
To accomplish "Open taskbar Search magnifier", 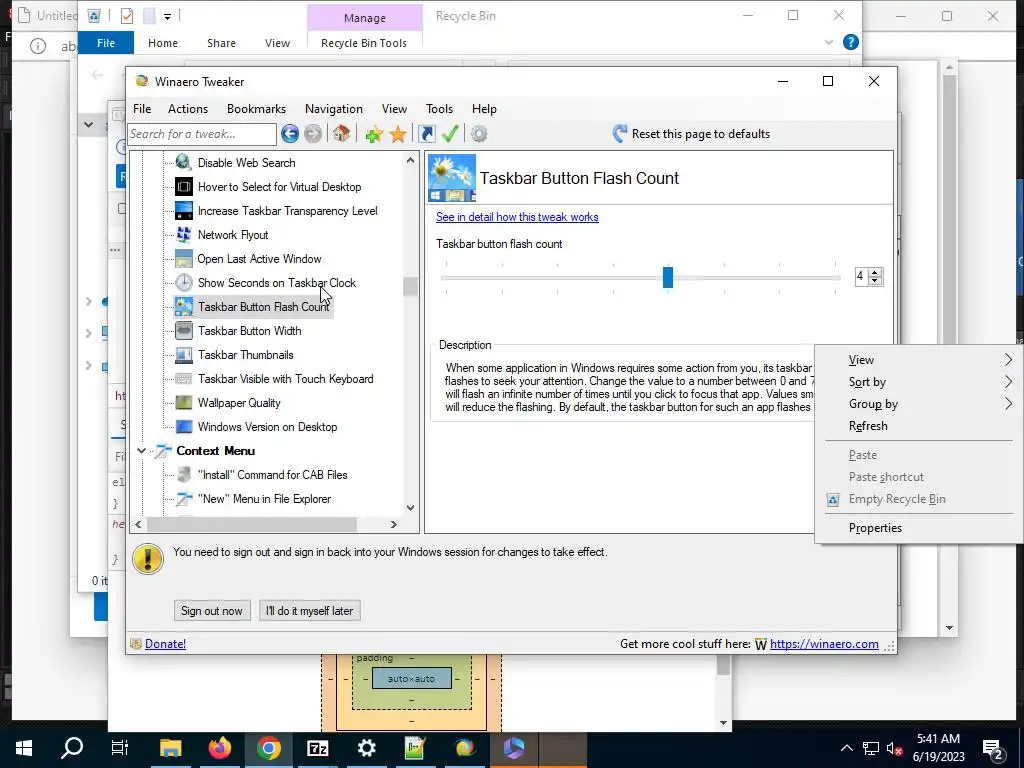I will point(72,748).
